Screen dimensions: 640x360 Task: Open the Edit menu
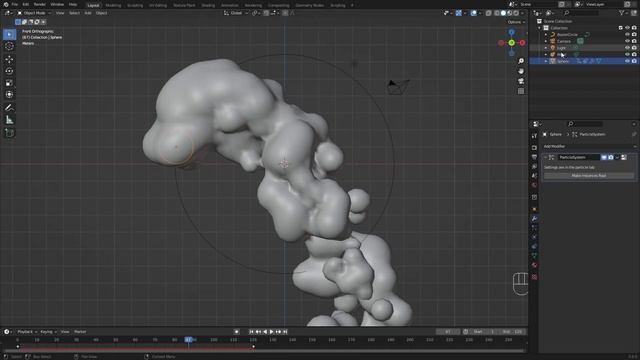coord(26,4)
